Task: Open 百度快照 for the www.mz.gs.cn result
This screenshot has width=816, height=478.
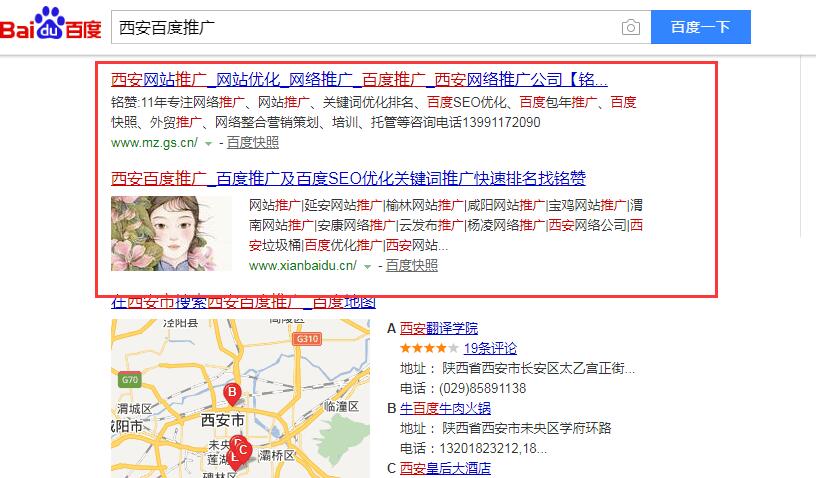Action: (x=253, y=143)
